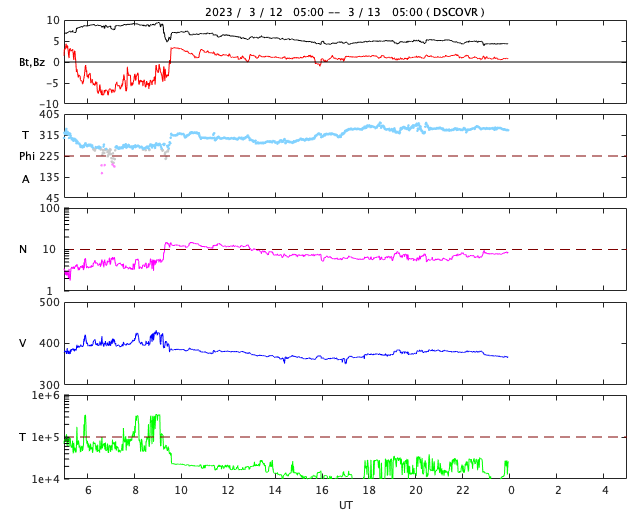Click the "22" hour tick on the UT axis
Image resolution: width=640 pixels, height=512 pixels.
463,490
